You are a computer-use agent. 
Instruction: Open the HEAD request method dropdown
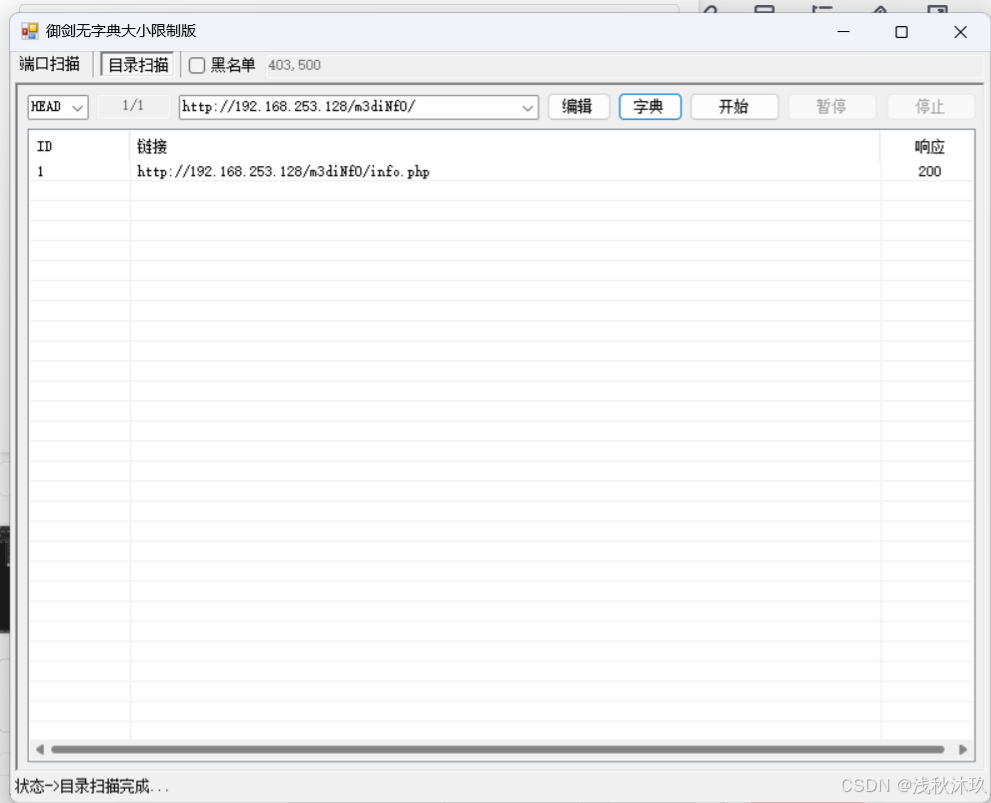click(x=58, y=107)
